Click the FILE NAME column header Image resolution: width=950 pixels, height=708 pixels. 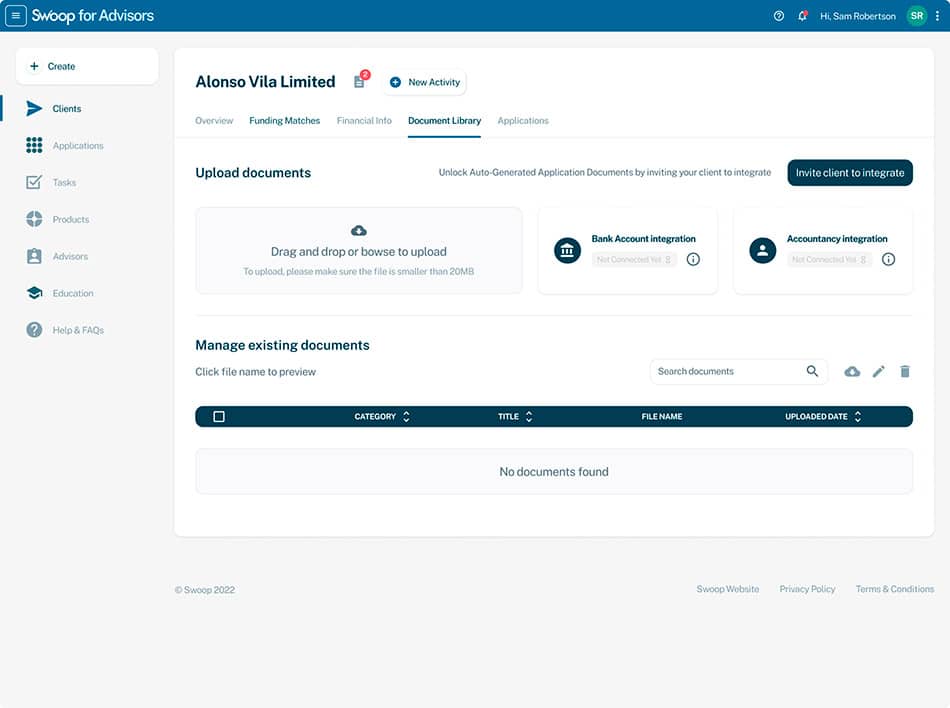pyautogui.click(x=662, y=417)
